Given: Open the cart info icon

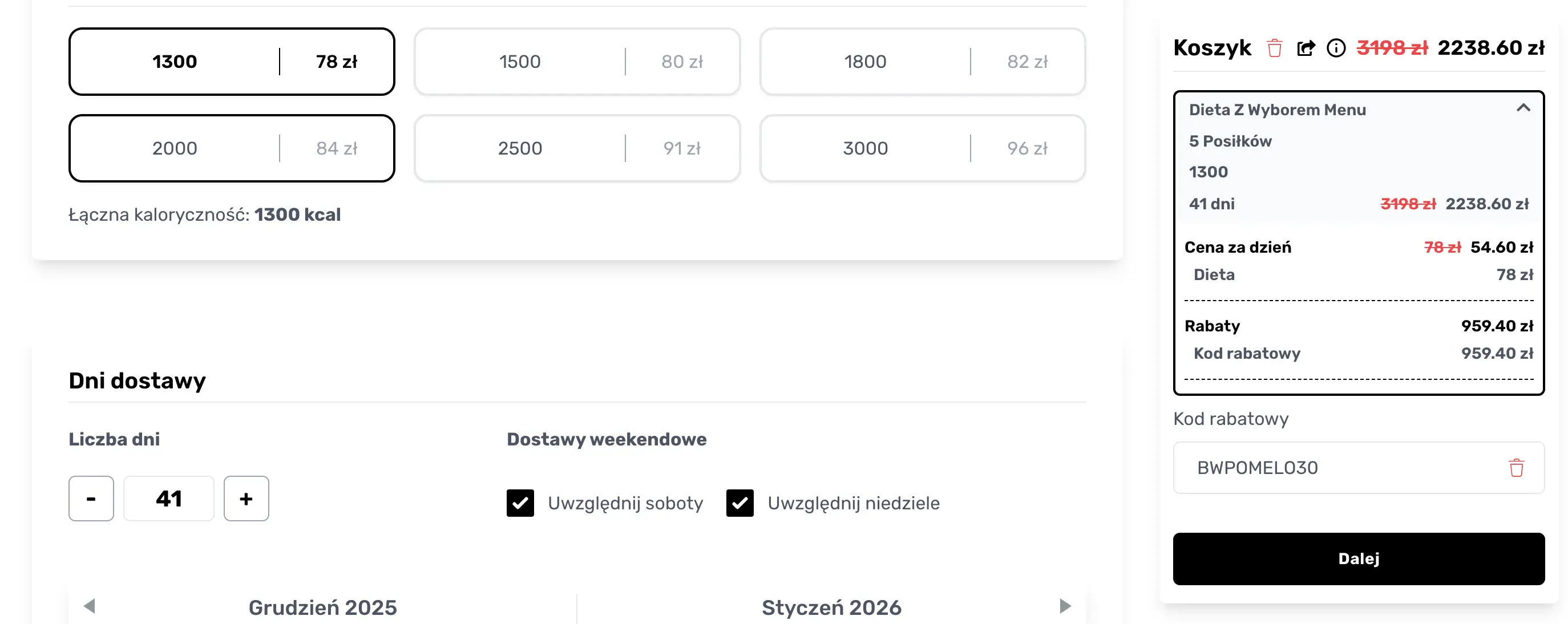Looking at the screenshot, I should (x=1337, y=48).
